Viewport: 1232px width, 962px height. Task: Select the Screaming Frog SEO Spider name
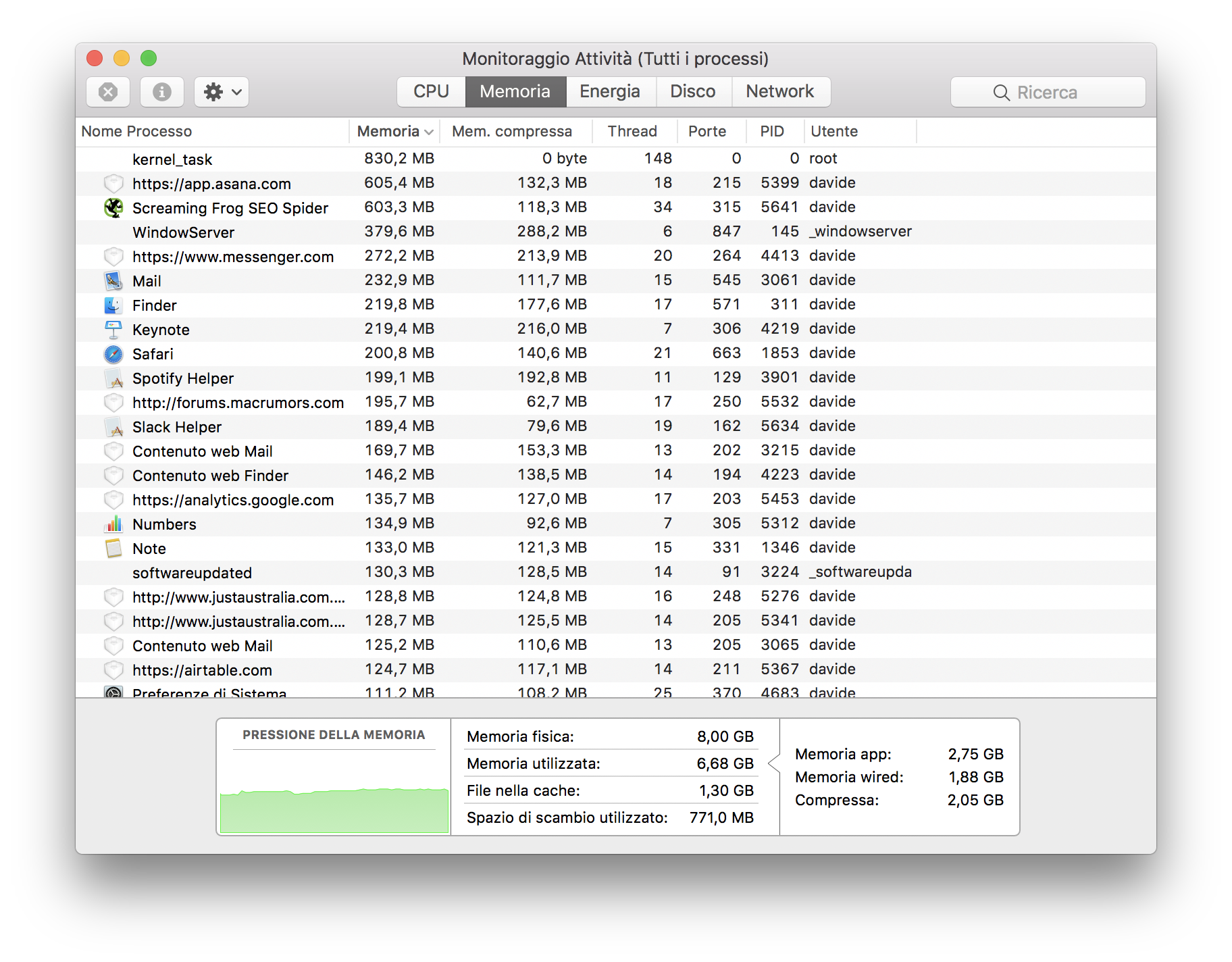click(x=230, y=208)
